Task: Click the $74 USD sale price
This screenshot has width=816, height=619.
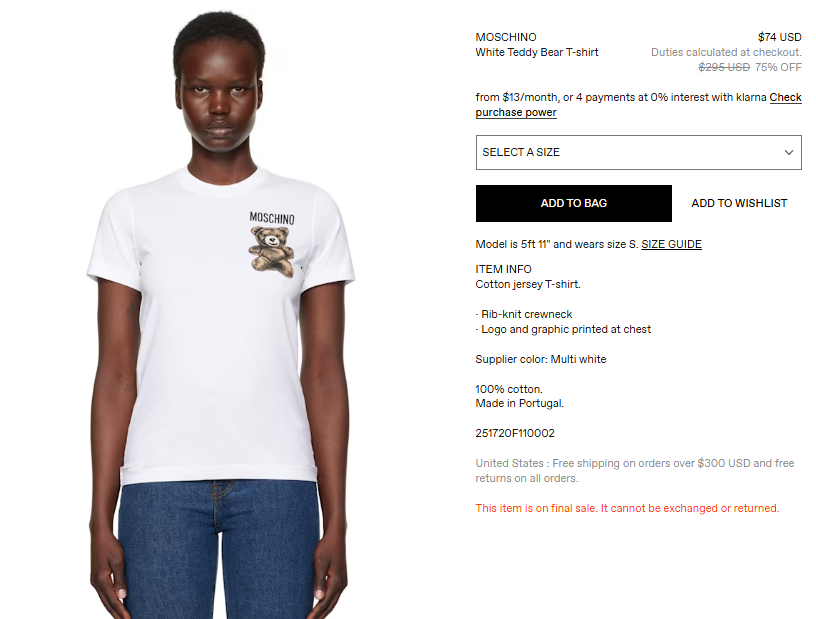Action: coord(780,37)
